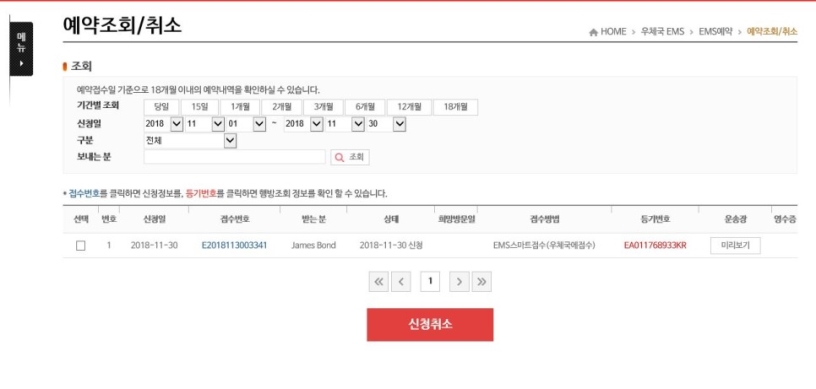Screen dimensions: 816x389
Task: Click the recipient name James Bond
Action: [313, 245]
